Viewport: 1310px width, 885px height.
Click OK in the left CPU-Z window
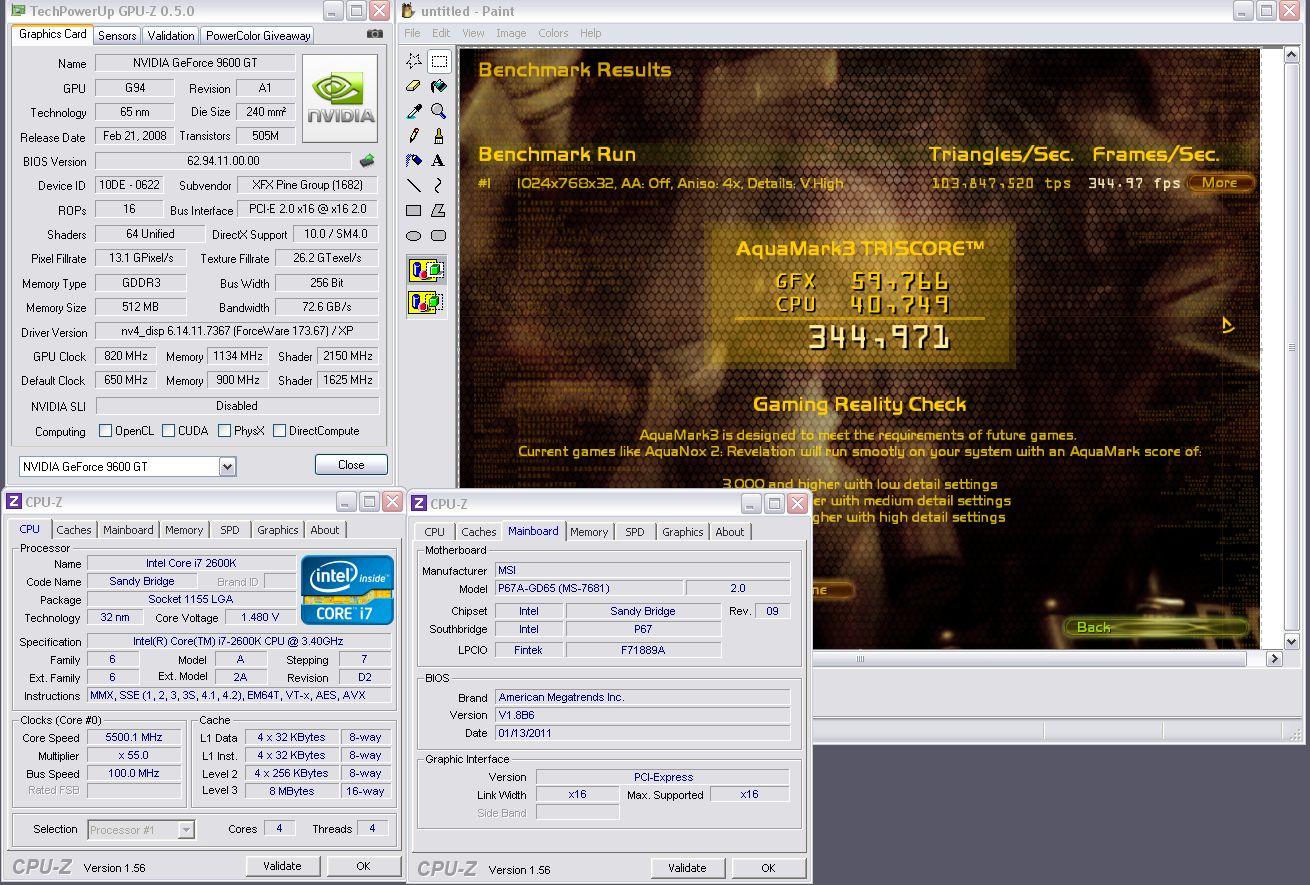coord(363,866)
